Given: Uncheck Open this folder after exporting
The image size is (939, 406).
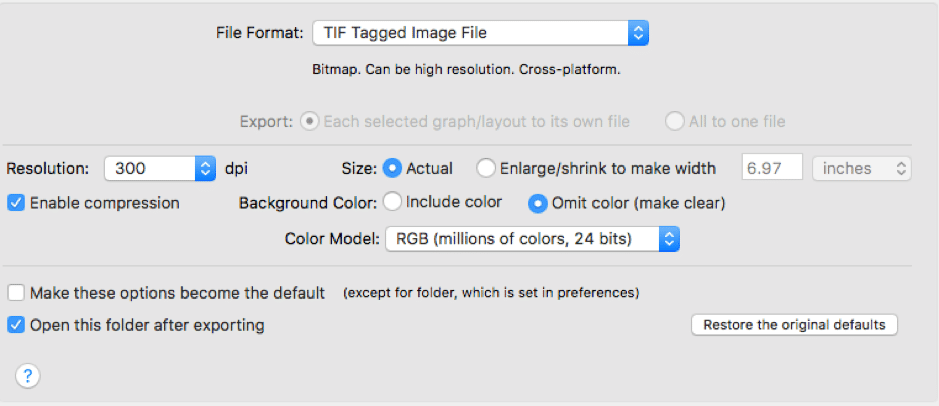Looking at the screenshot, I should click(16, 325).
